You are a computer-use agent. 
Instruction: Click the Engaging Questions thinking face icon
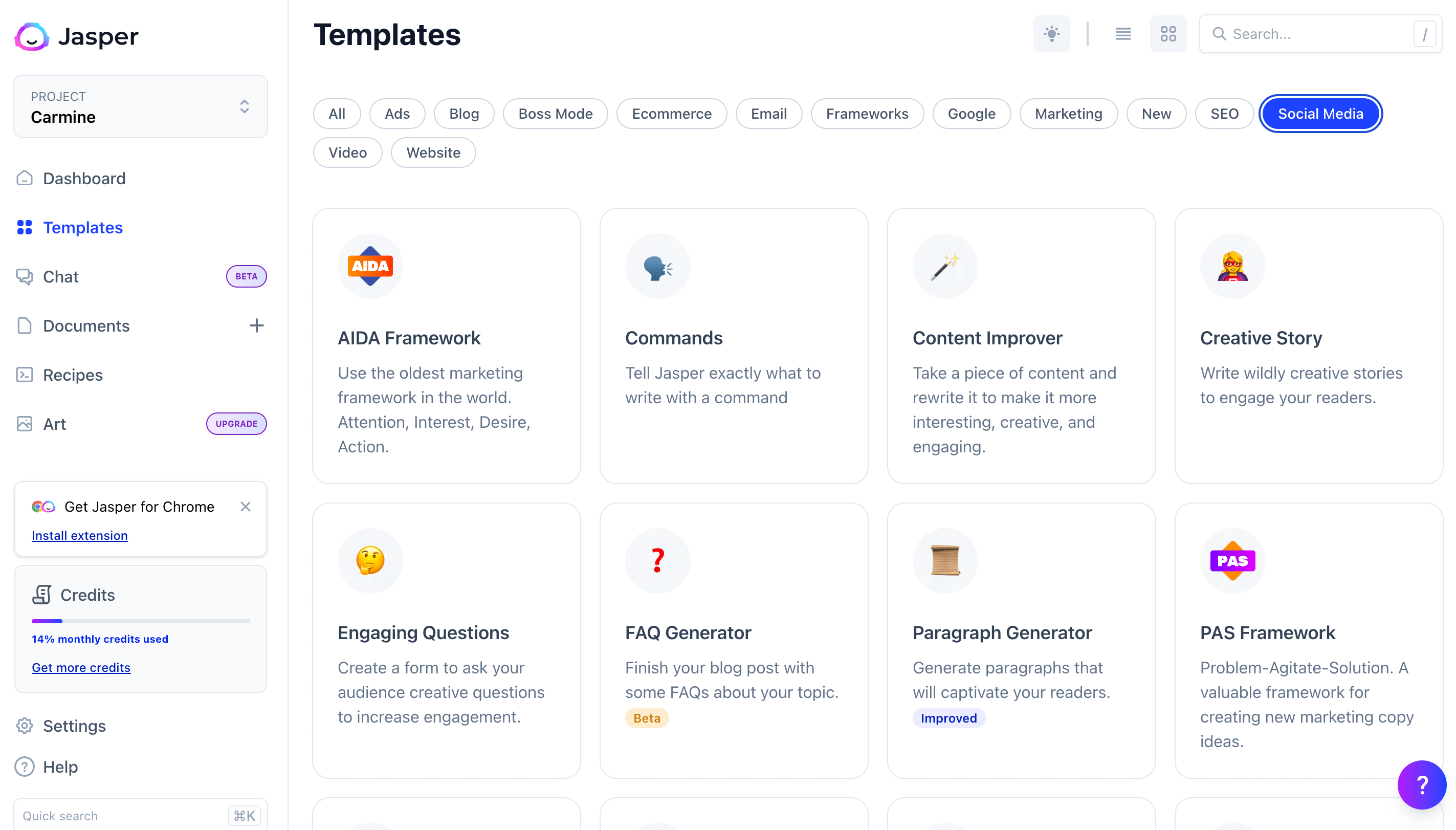(370, 560)
